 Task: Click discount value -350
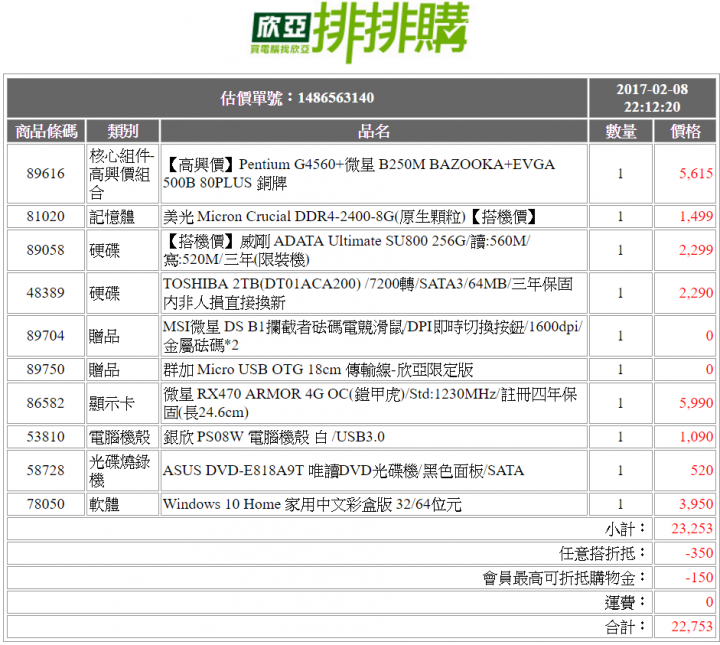[x=699, y=553]
